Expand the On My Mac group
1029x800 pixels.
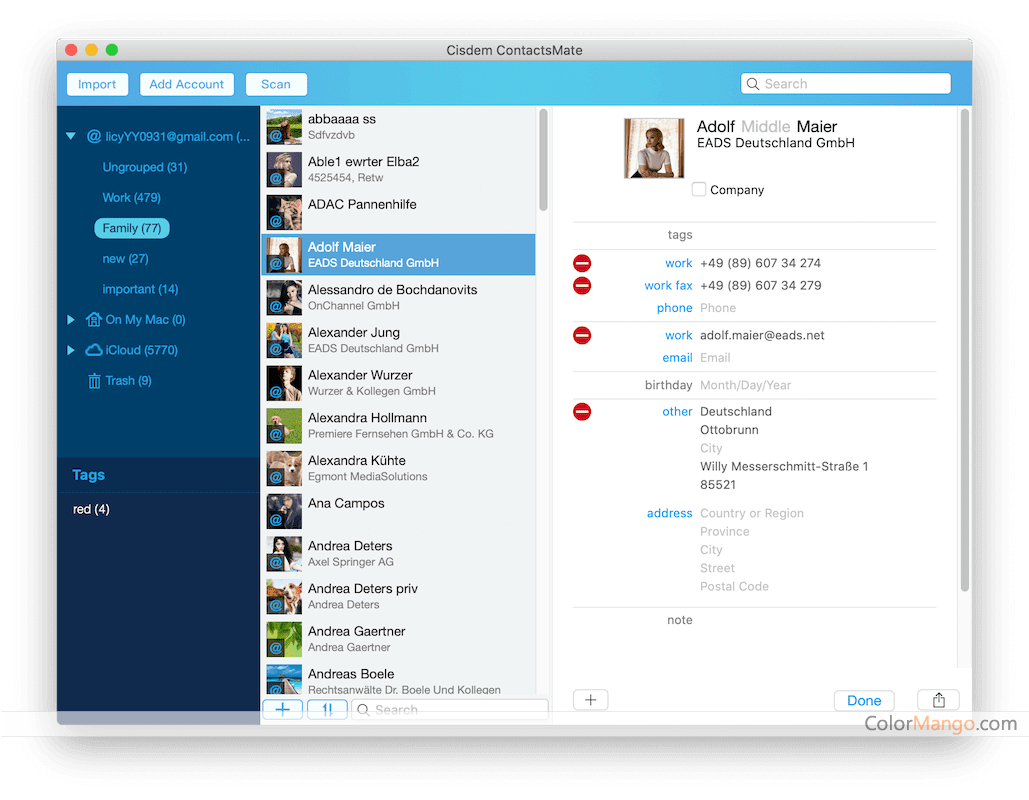(x=71, y=320)
